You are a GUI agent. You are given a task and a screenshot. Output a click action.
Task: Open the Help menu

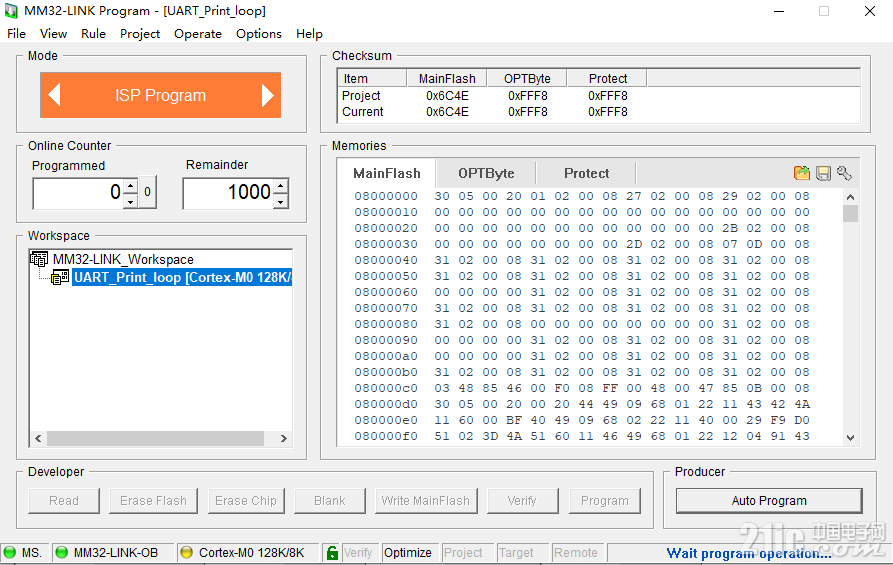click(x=309, y=34)
